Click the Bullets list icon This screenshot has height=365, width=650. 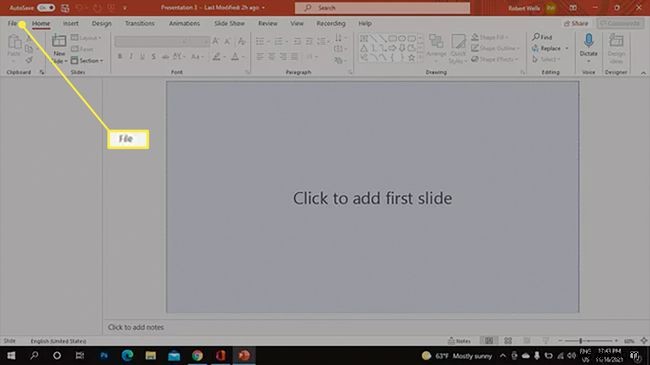(x=260, y=41)
